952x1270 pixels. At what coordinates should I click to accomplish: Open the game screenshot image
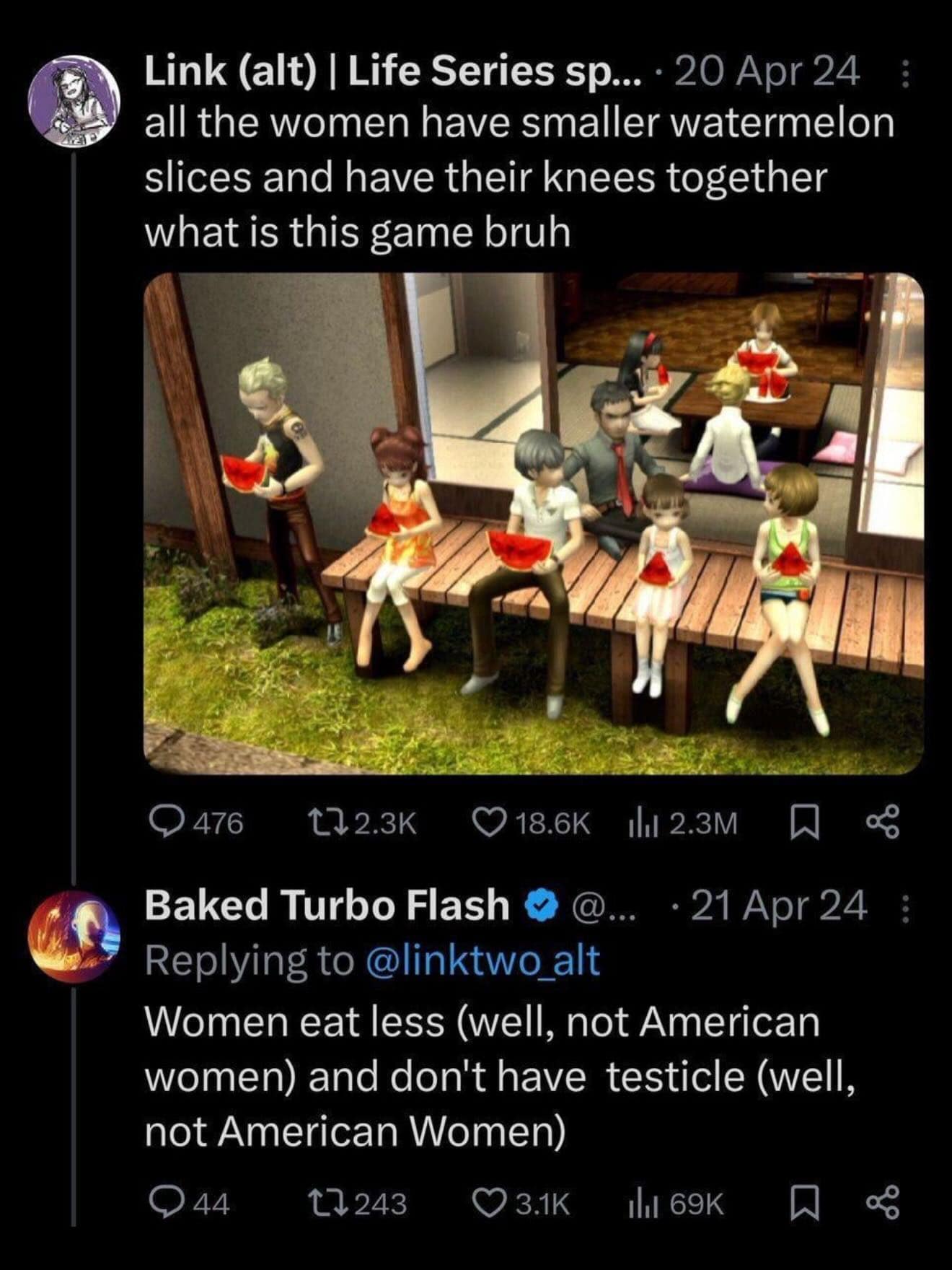(x=534, y=523)
